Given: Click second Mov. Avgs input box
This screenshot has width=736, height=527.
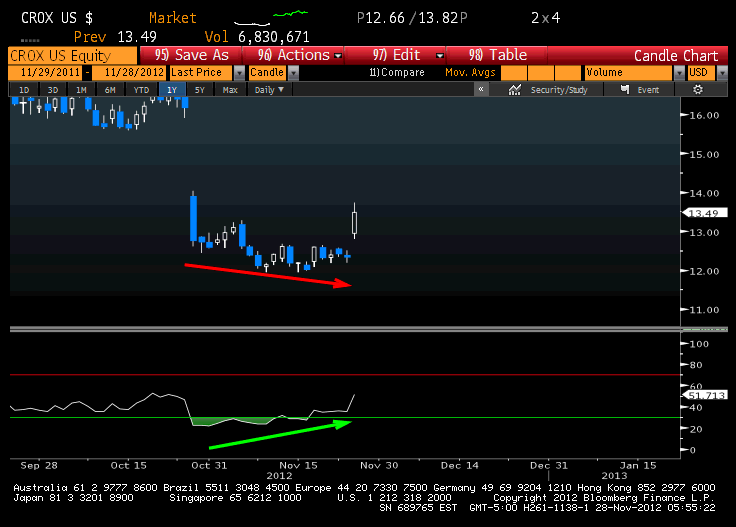Looking at the screenshot, I should click(x=541, y=72).
